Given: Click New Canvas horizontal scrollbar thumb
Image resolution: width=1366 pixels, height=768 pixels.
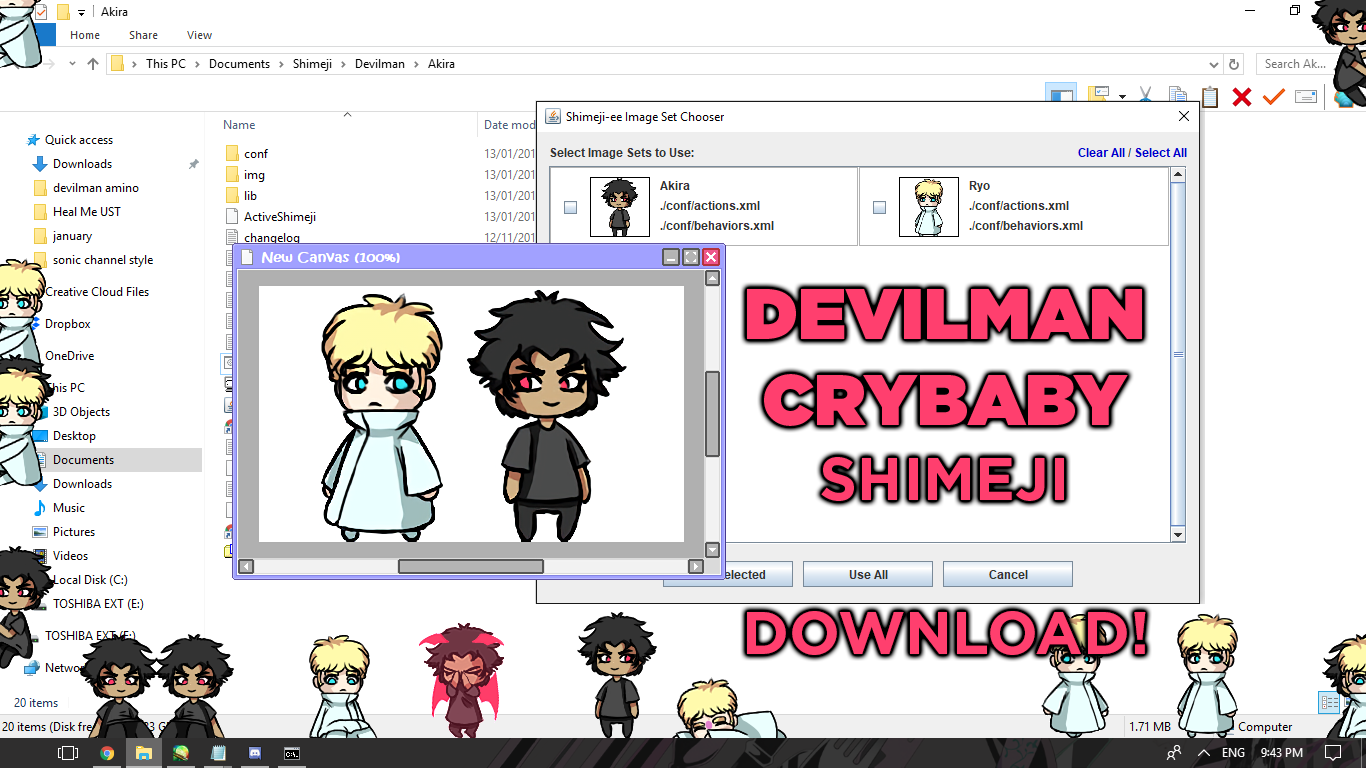Looking at the screenshot, I should click(x=471, y=566).
